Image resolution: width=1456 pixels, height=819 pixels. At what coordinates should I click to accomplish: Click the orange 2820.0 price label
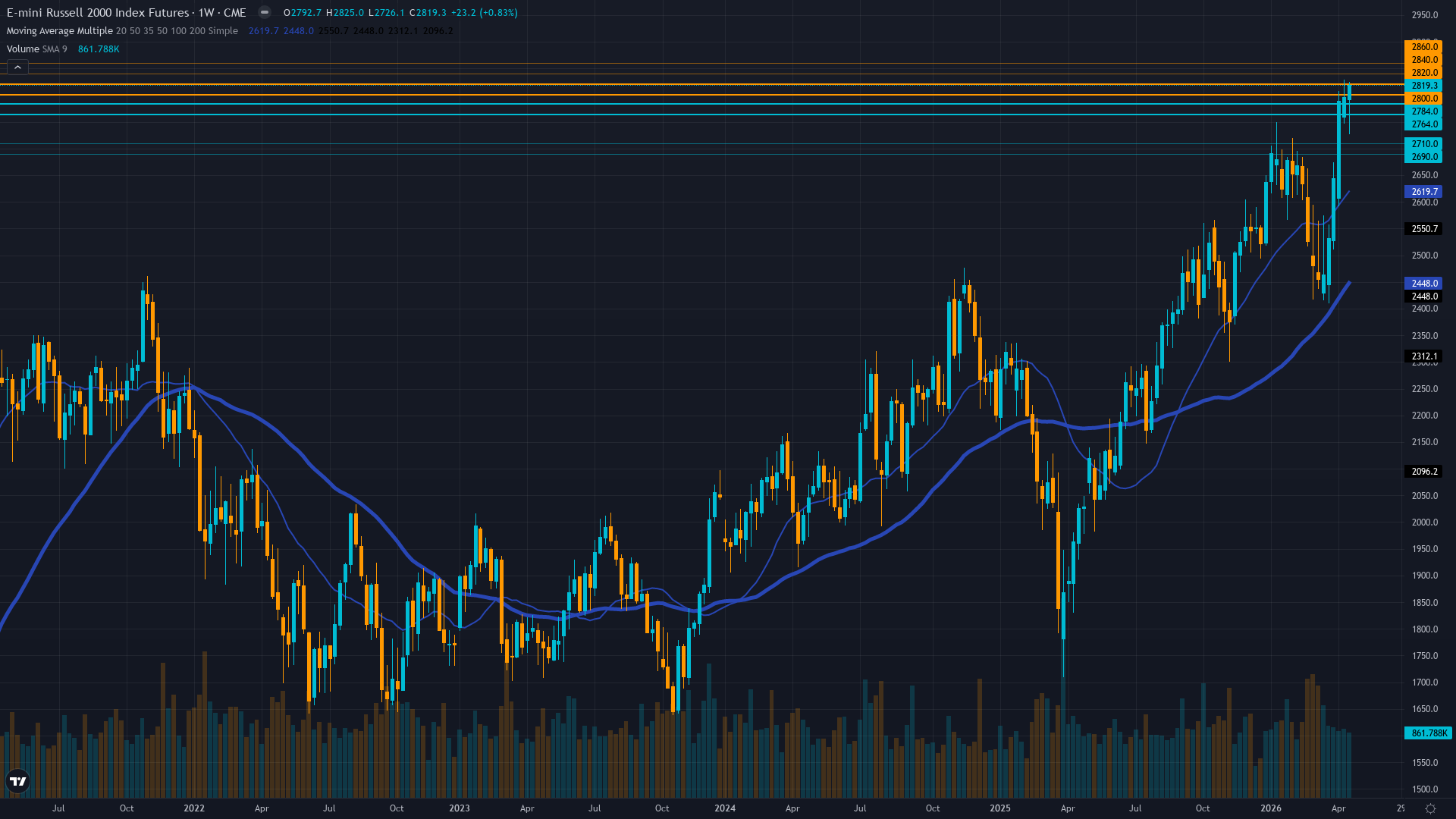pyautogui.click(x=1423, y=73)
